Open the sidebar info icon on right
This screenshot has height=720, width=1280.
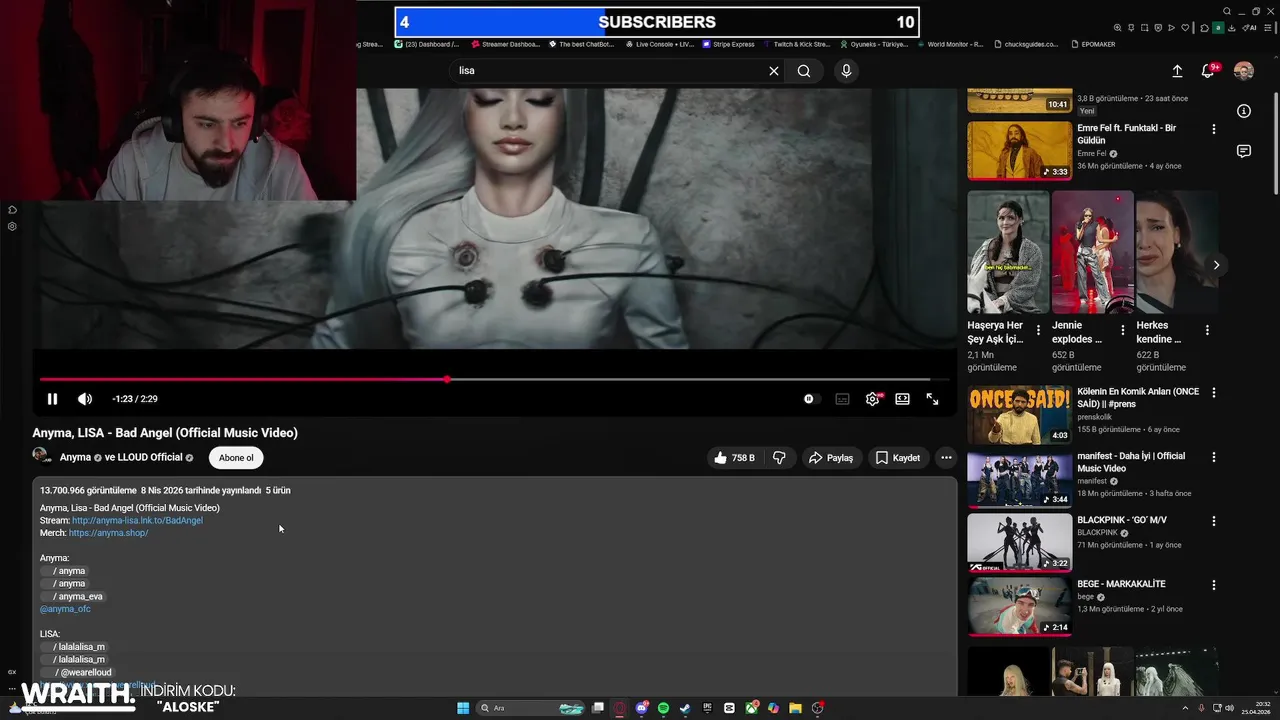pyautogui.click(x=1244, y=111)
